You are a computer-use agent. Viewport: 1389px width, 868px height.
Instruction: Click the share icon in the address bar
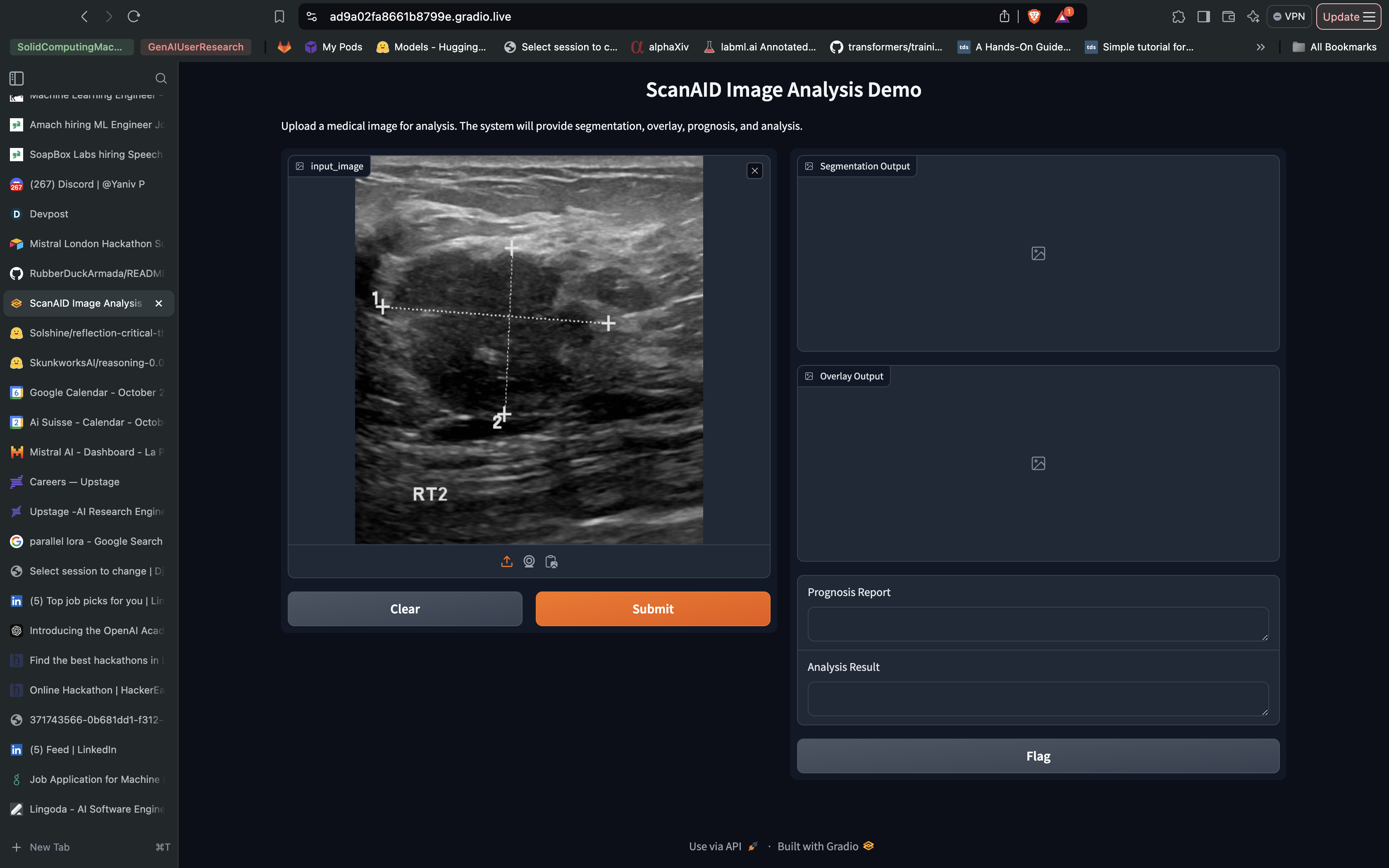click(x=1005, y=17)
